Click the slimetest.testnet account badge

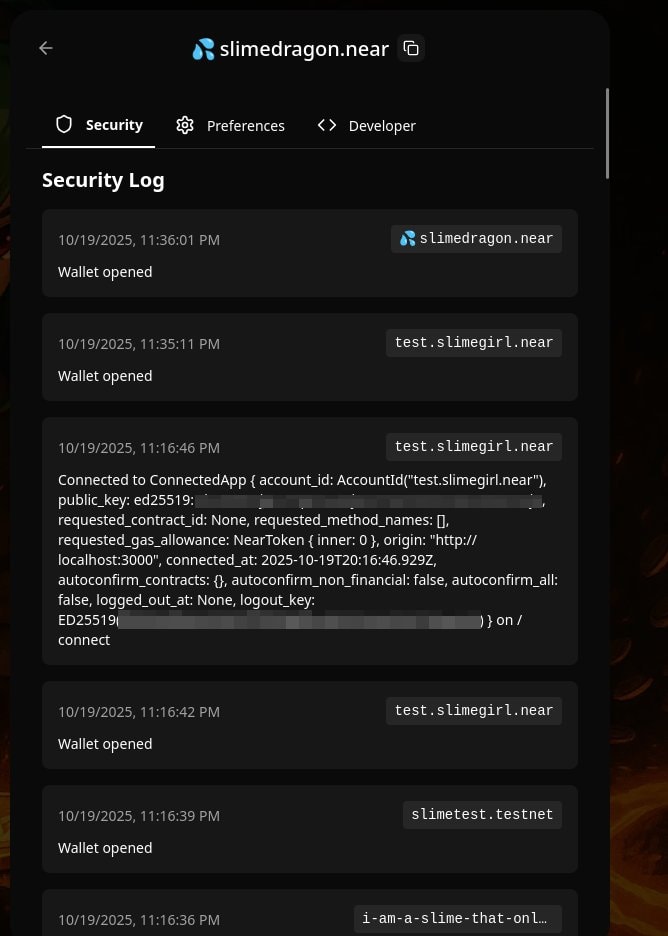(x=482, y=815)
